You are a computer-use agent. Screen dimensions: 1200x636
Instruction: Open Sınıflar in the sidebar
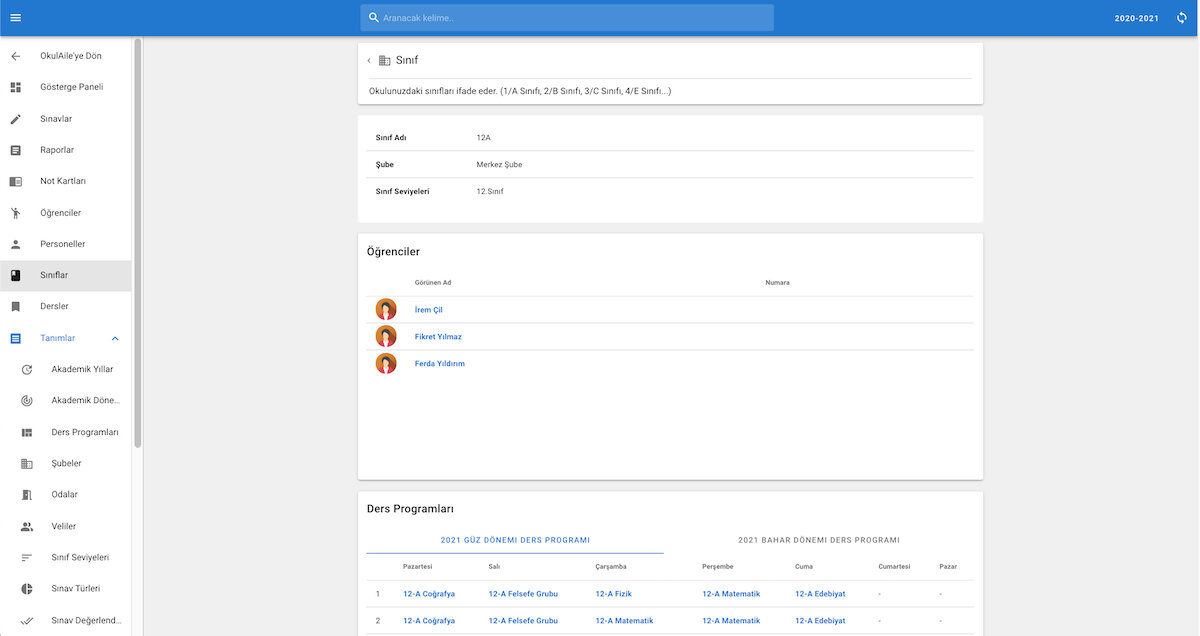[65, 275]
